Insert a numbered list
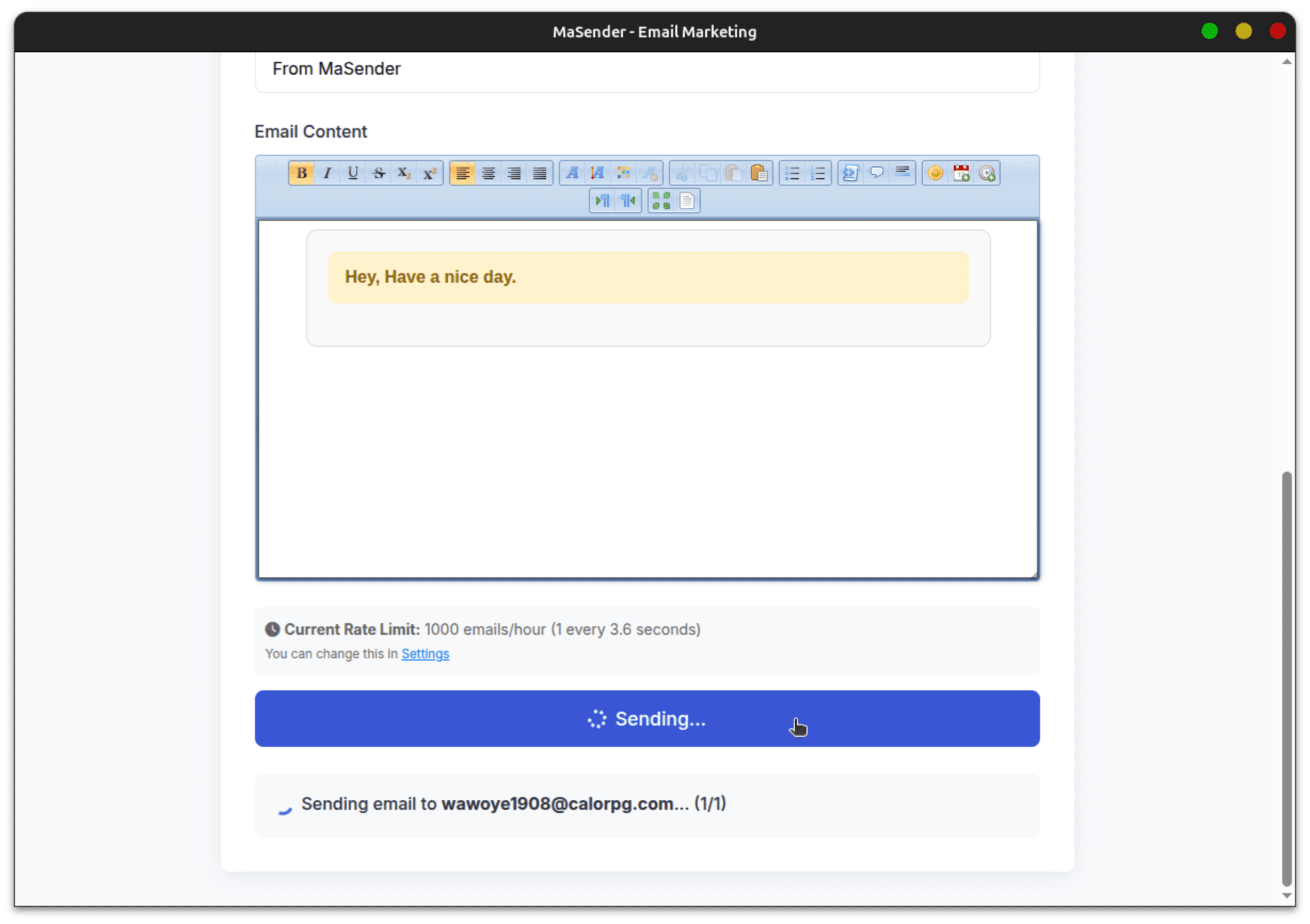Screen dimensions: 1310x924 pyautogui.click(x=818, y=173)
